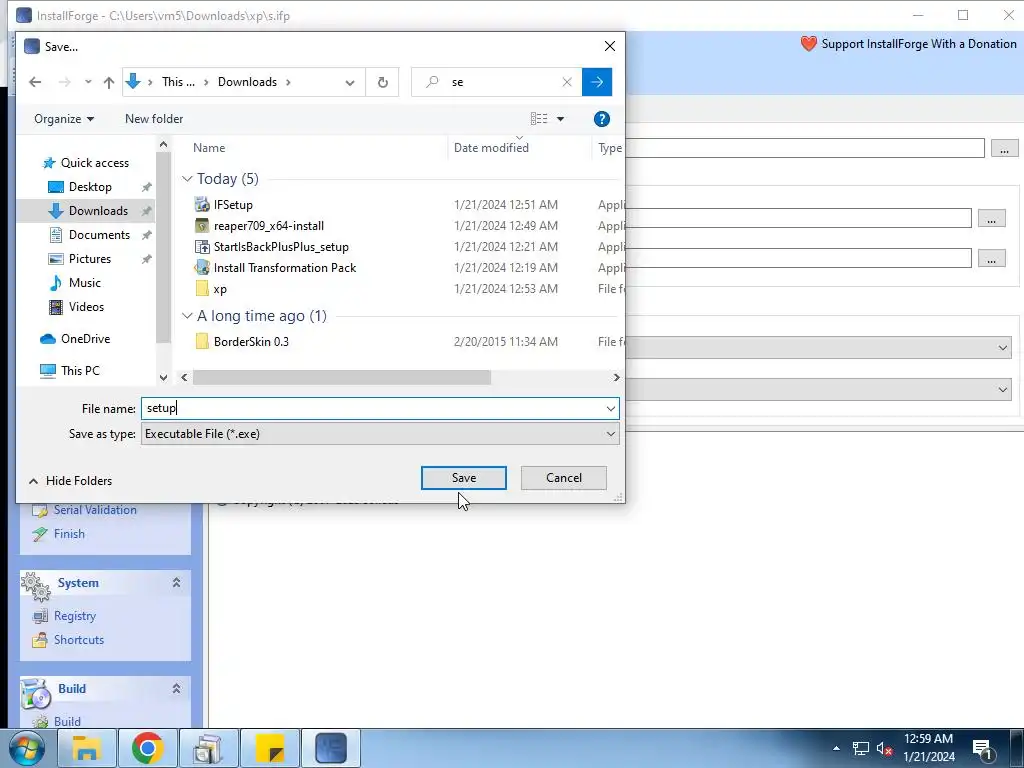1024x768 pixels.
Task: Sort by Date modified column header
Action: pyautogui.click(x=491, y=148)
